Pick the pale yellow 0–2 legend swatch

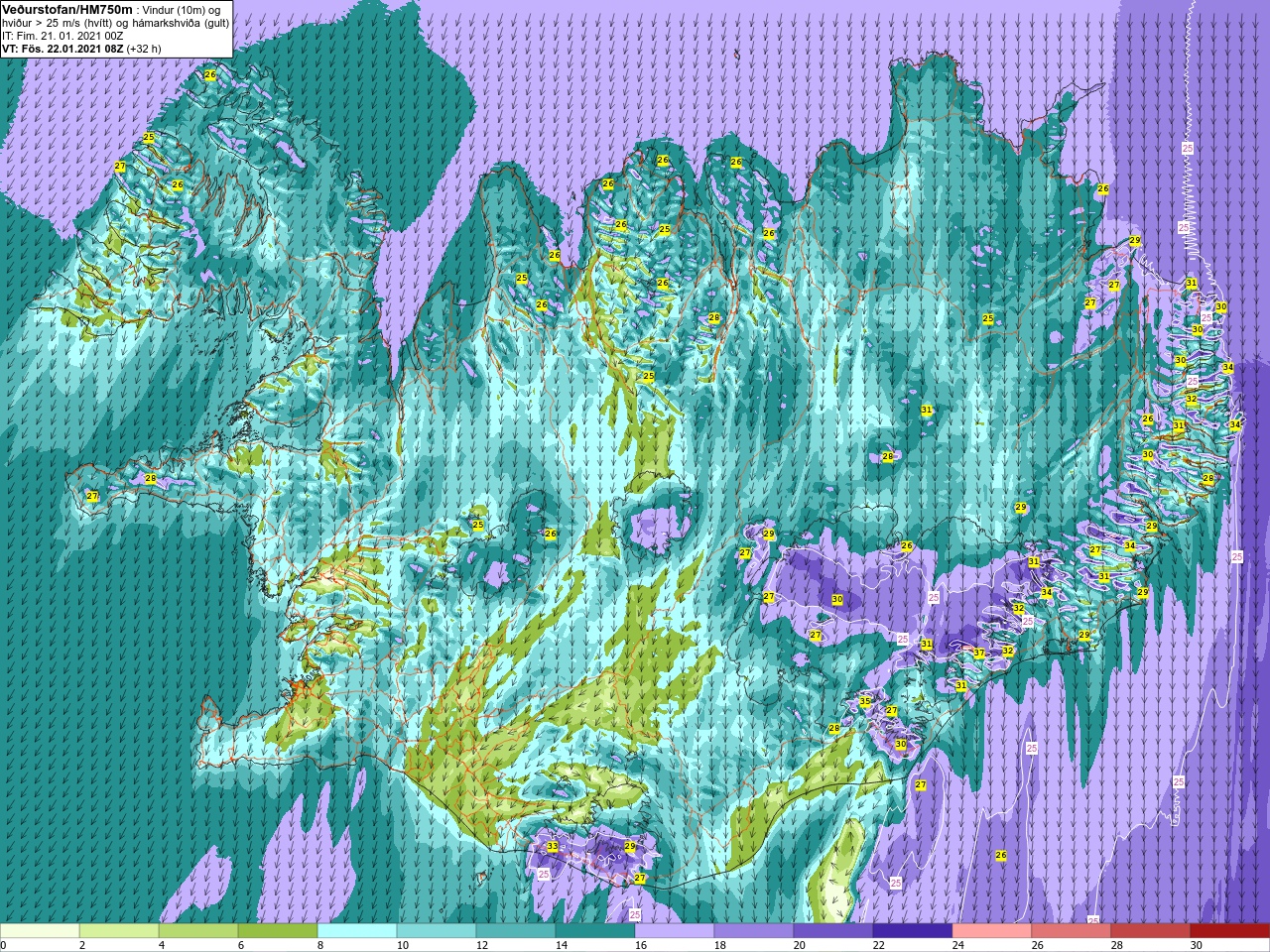[40, 931]
